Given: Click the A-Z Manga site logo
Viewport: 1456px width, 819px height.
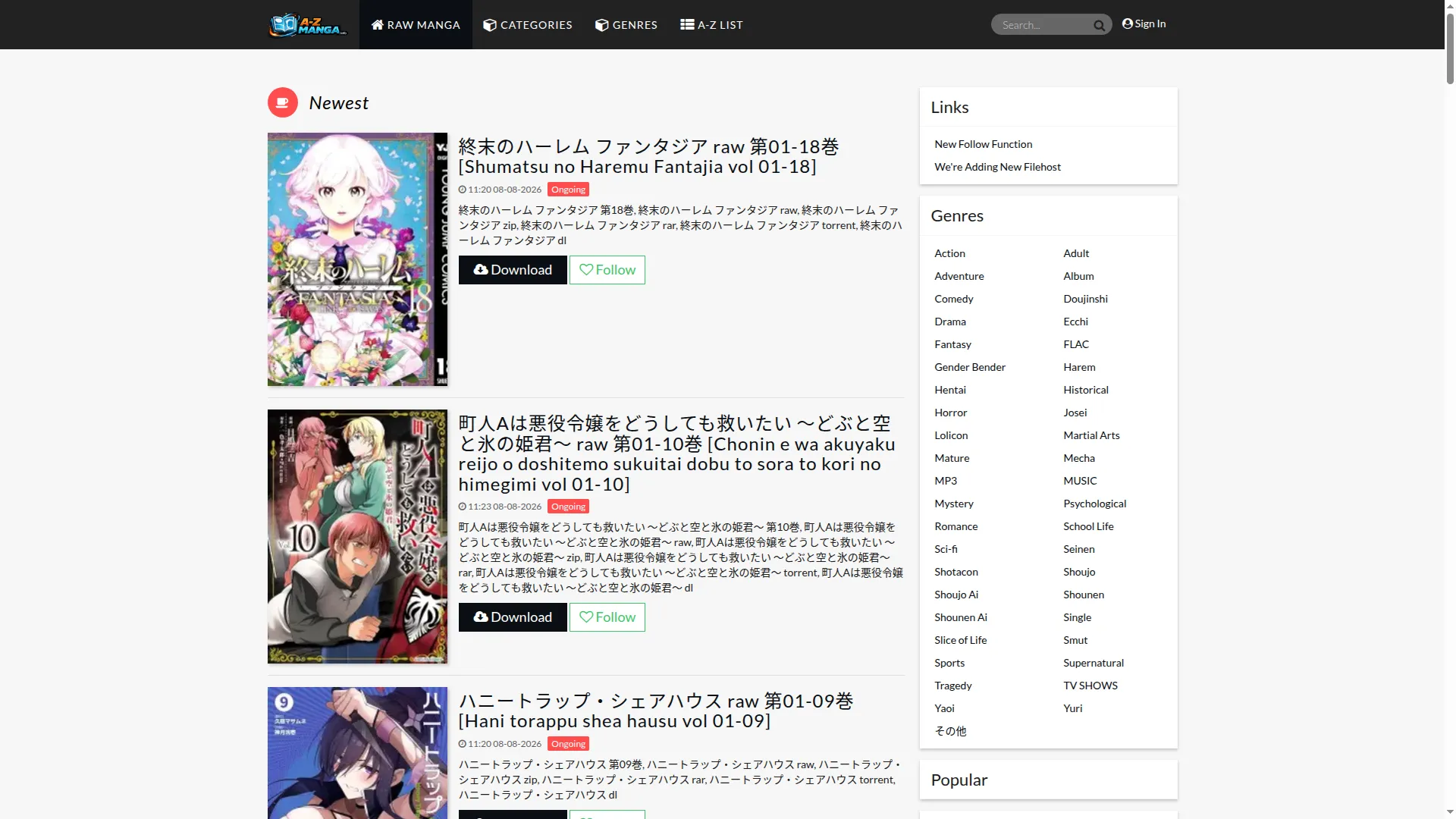Looking at the screenshot, I should [x=308, y=25].
